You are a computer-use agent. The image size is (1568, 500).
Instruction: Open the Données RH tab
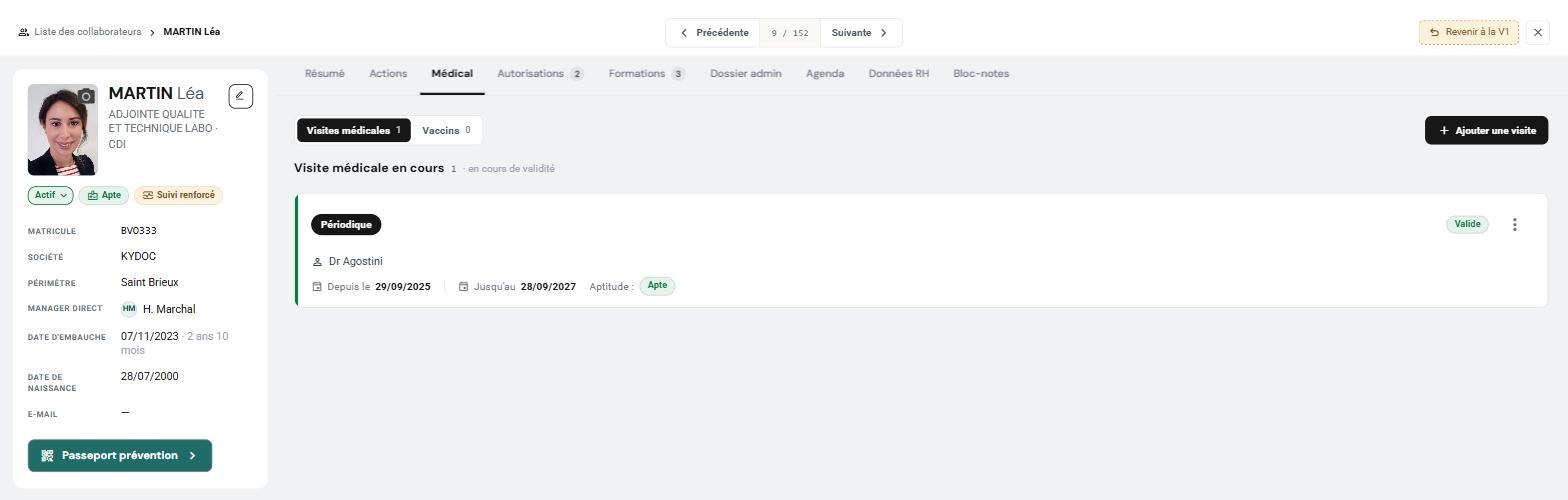click(x=898, y=74)
